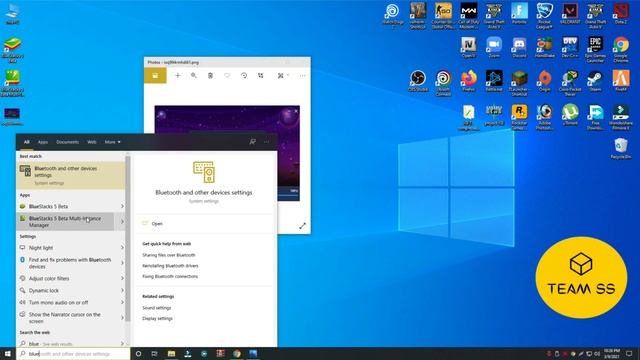Click the search results list scrollbar
Image resolution: width=640 pixels, height=360 pixels.
click(x=128, y=238)
